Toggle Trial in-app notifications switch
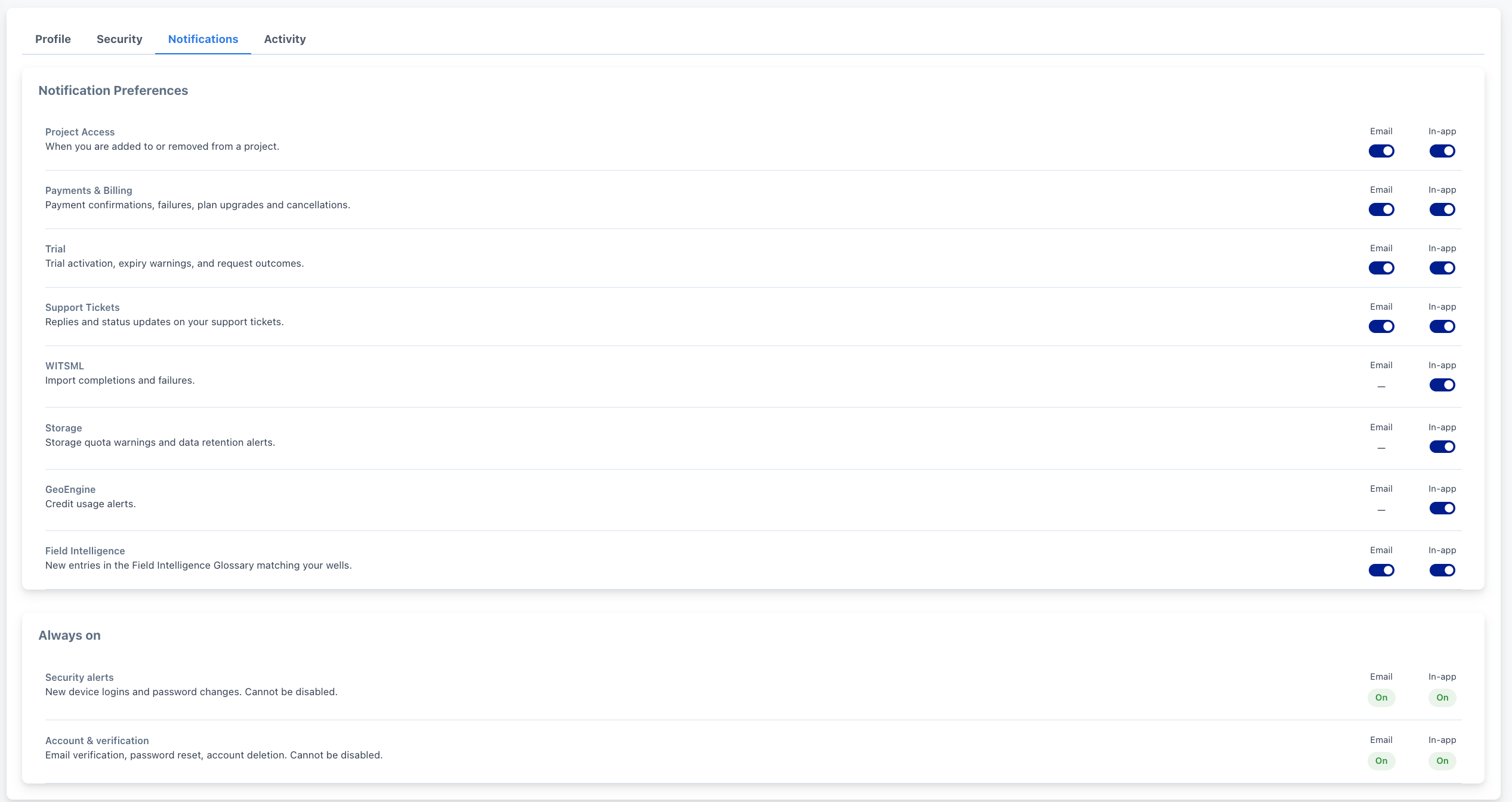This screenshot has height=802, width=1512. pyautogui.click(x=1442, y=268)
